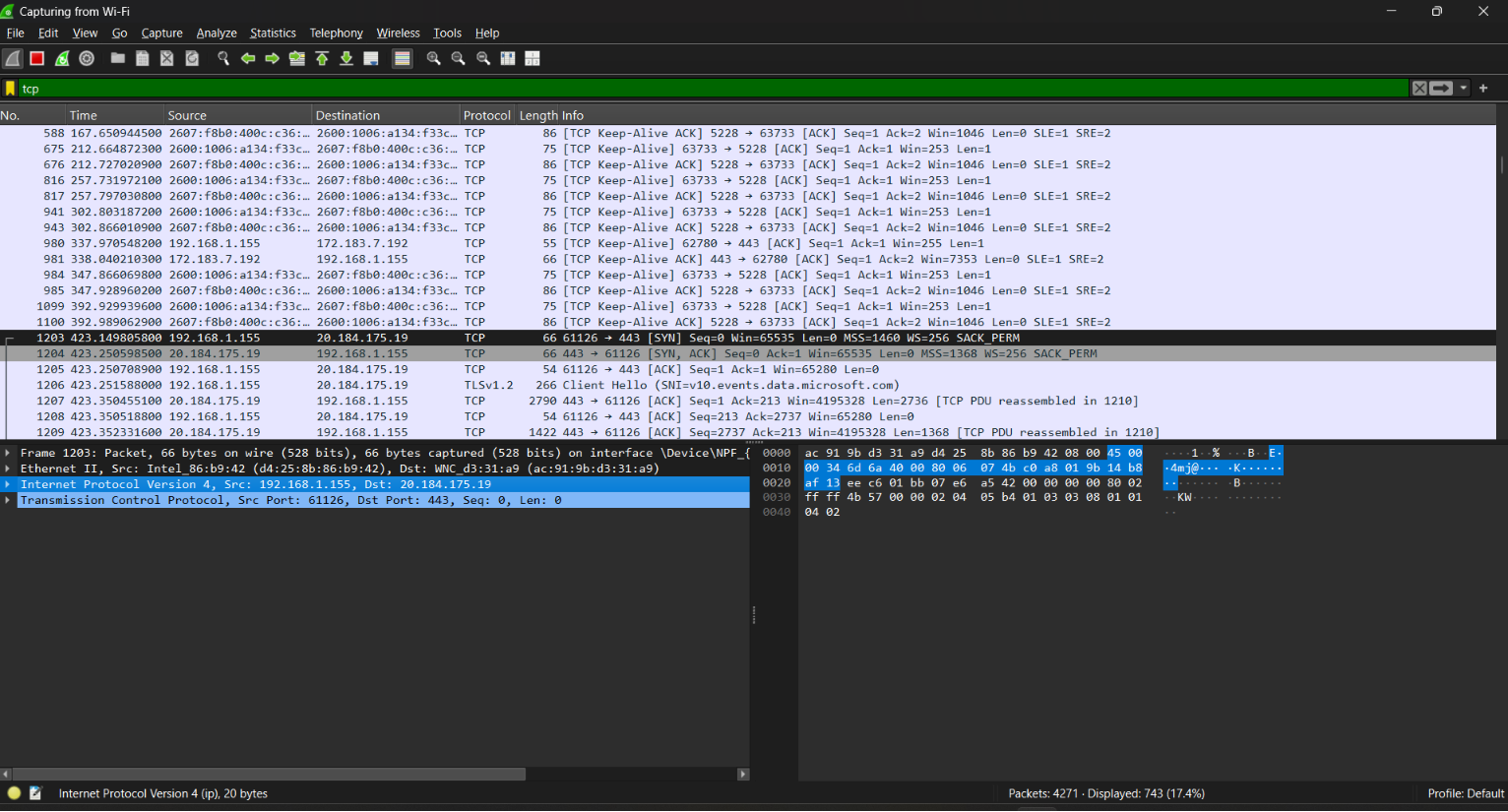Open the Capture menu
The height and width of the screenshot is (812, 1508).
click(x=161, y=32)
